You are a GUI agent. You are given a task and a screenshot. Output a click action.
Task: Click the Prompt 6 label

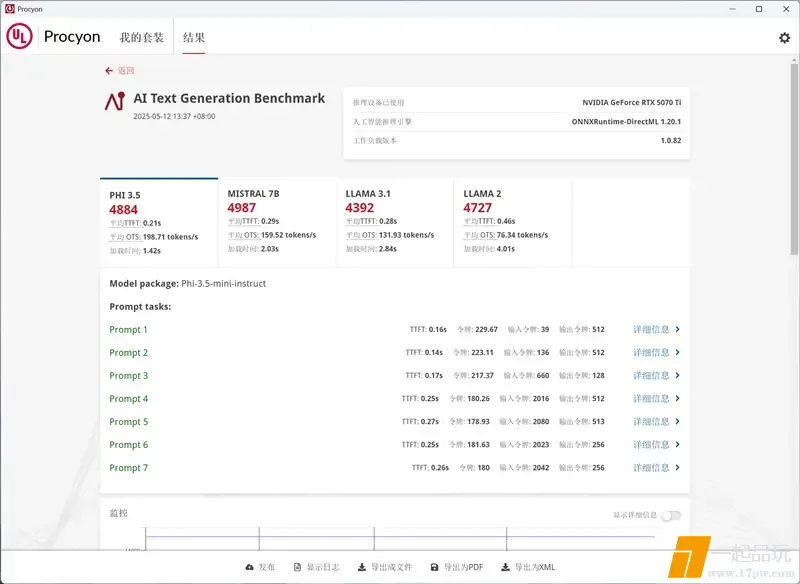(x=129, y=444)
